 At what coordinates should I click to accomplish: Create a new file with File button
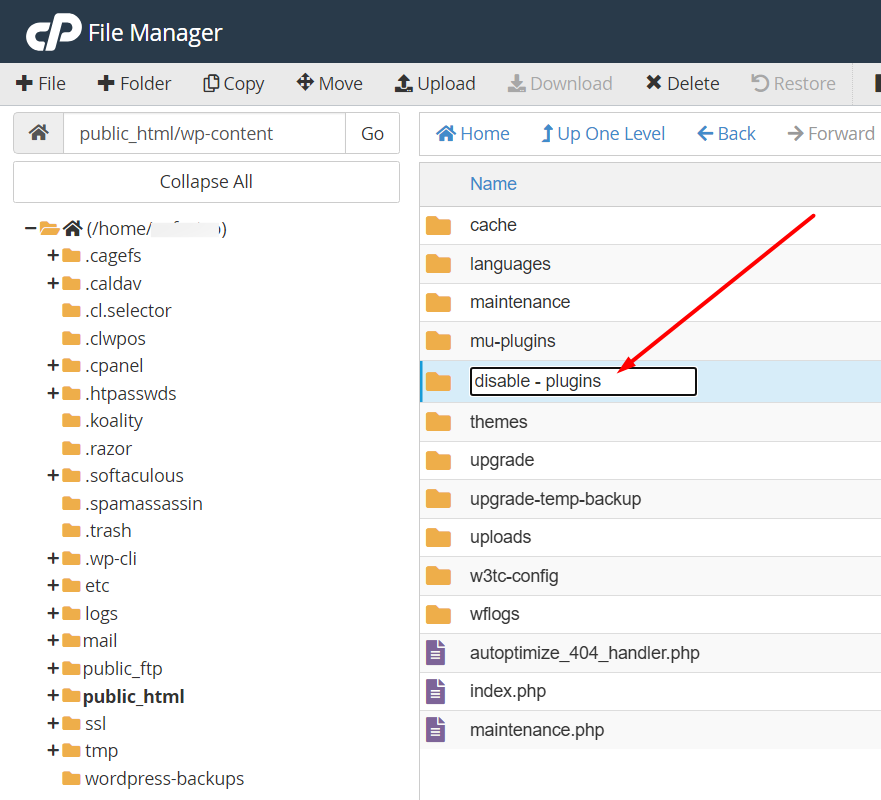click(x=40, y=84)
